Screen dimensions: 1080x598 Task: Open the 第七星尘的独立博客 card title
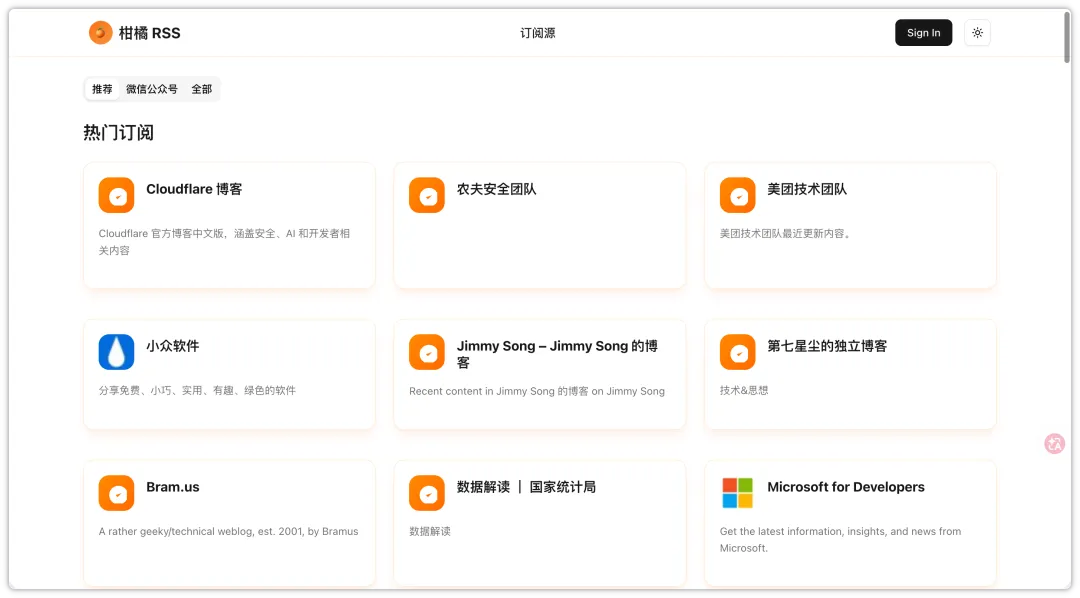pos(827,346)
